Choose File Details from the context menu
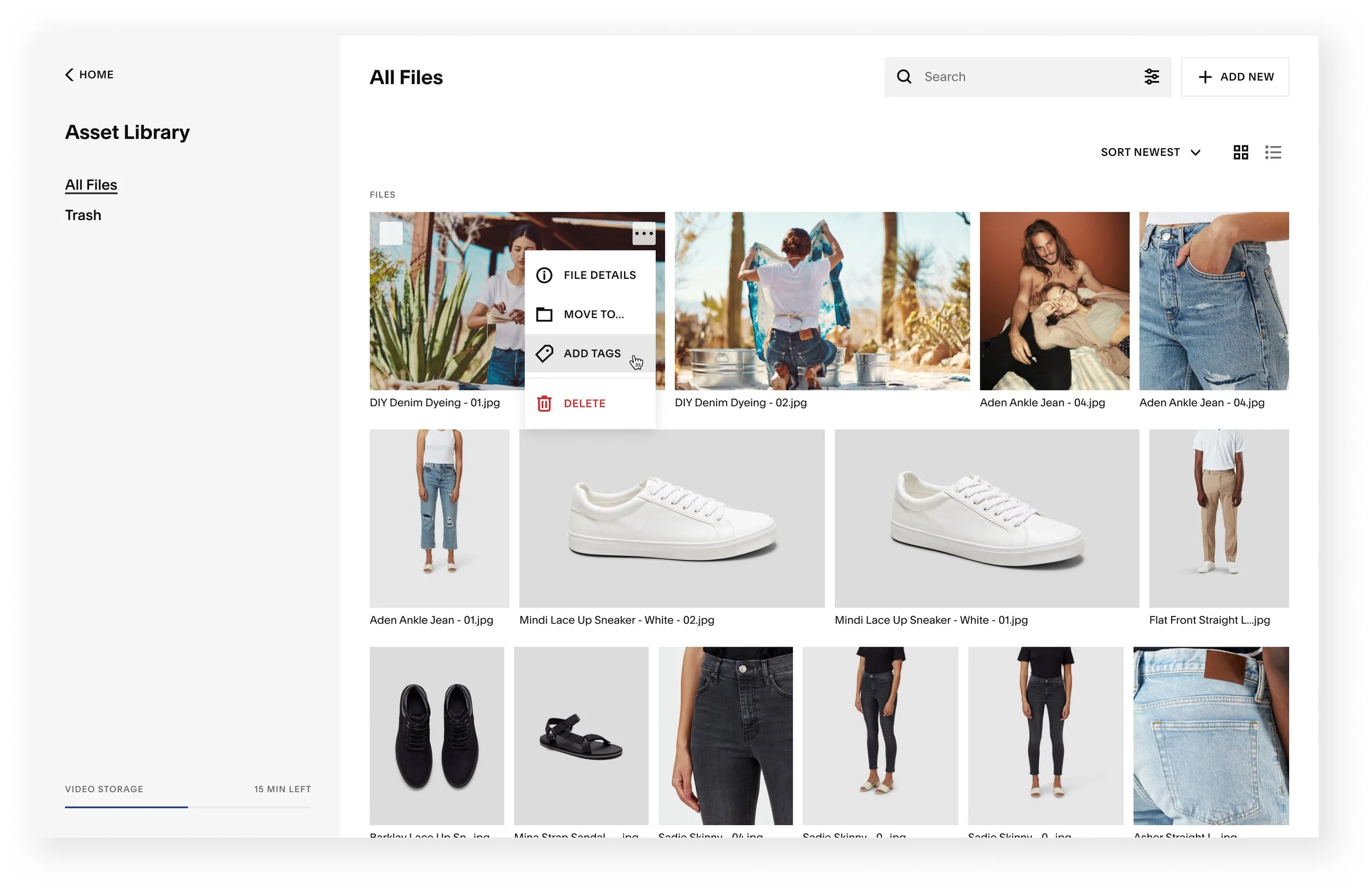 [x=599, y=275]
